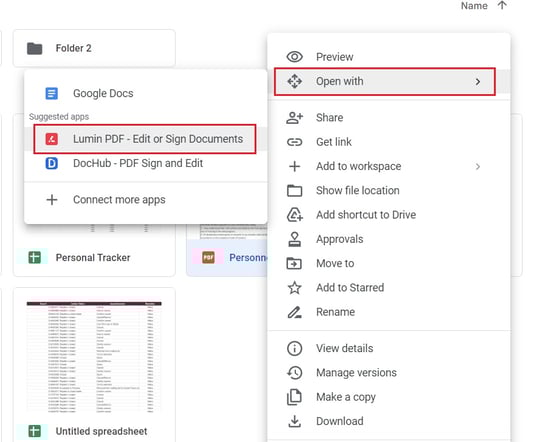
Task: Click the Approvals stamp icon
Action: pyautogui.click(x=294, y=239)
